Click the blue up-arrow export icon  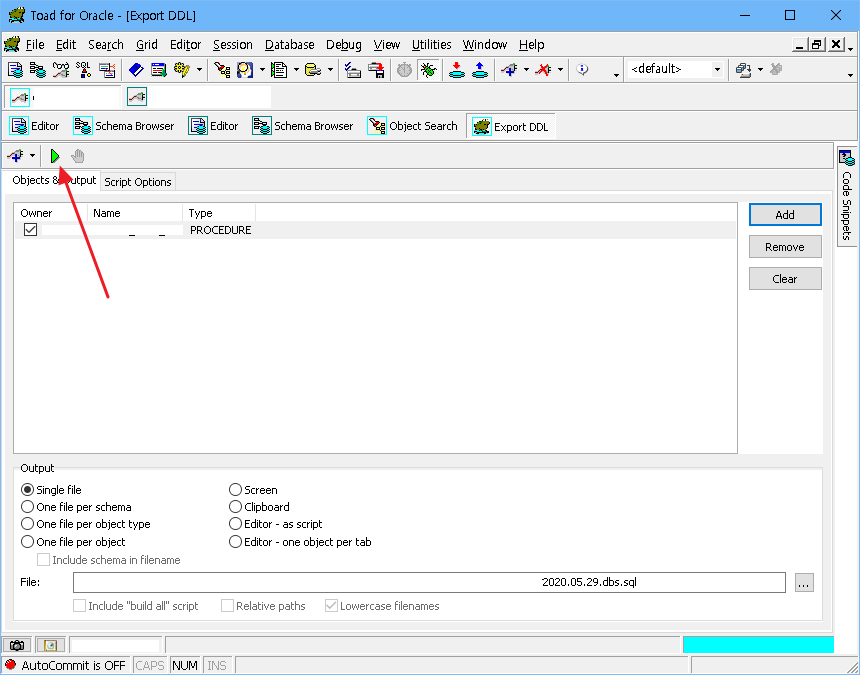pos(480,70)
